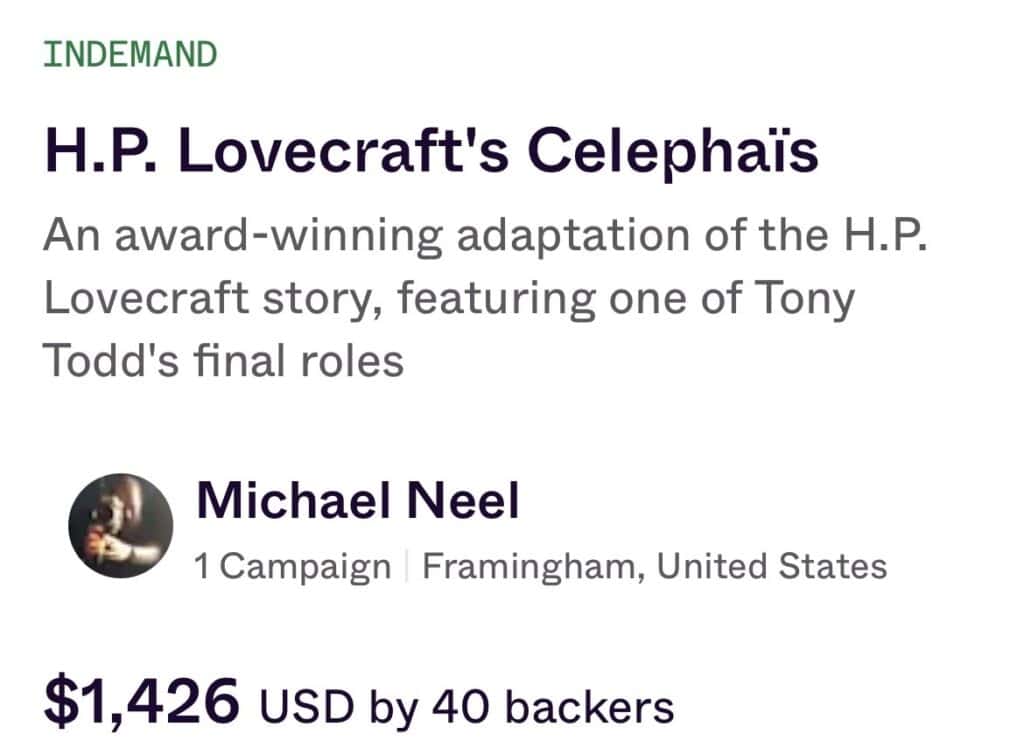
Task: Click the 'Tony Todd's final roles' text
Action: pyautogui.click(x=223, y=360)
